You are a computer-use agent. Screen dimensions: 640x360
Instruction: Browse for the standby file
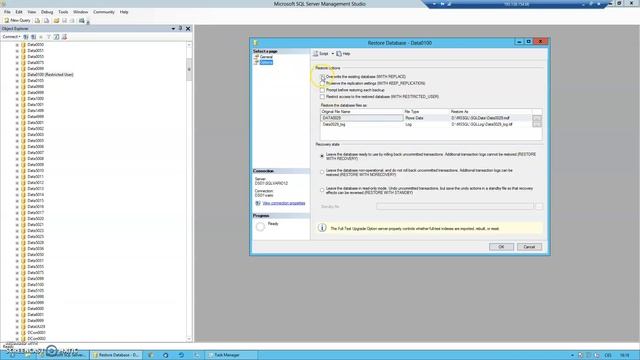(539, 207)
